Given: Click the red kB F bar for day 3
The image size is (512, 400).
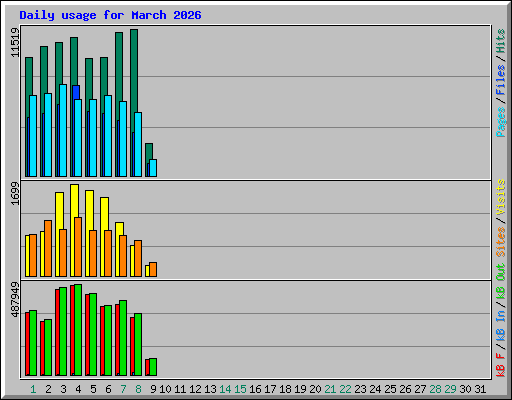Looking at the screenshot, I should [x=57, y=332].
